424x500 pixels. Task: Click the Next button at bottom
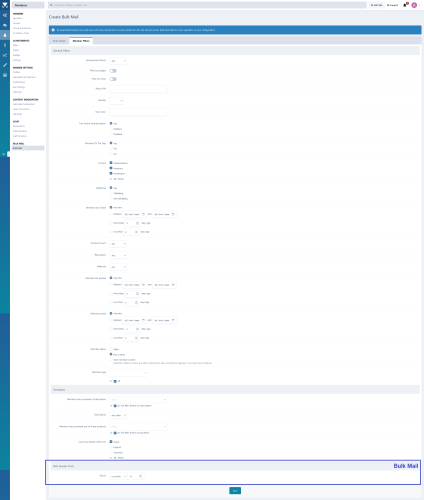coord(235,491)
